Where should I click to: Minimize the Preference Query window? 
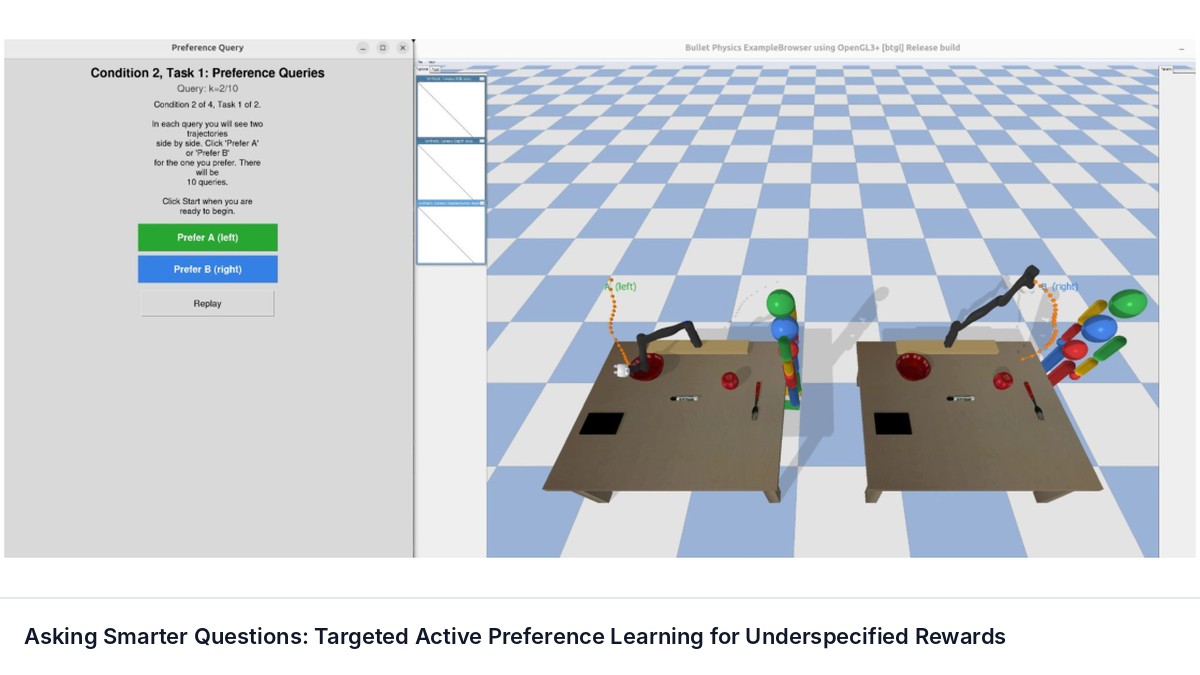(x=363, y=48)
